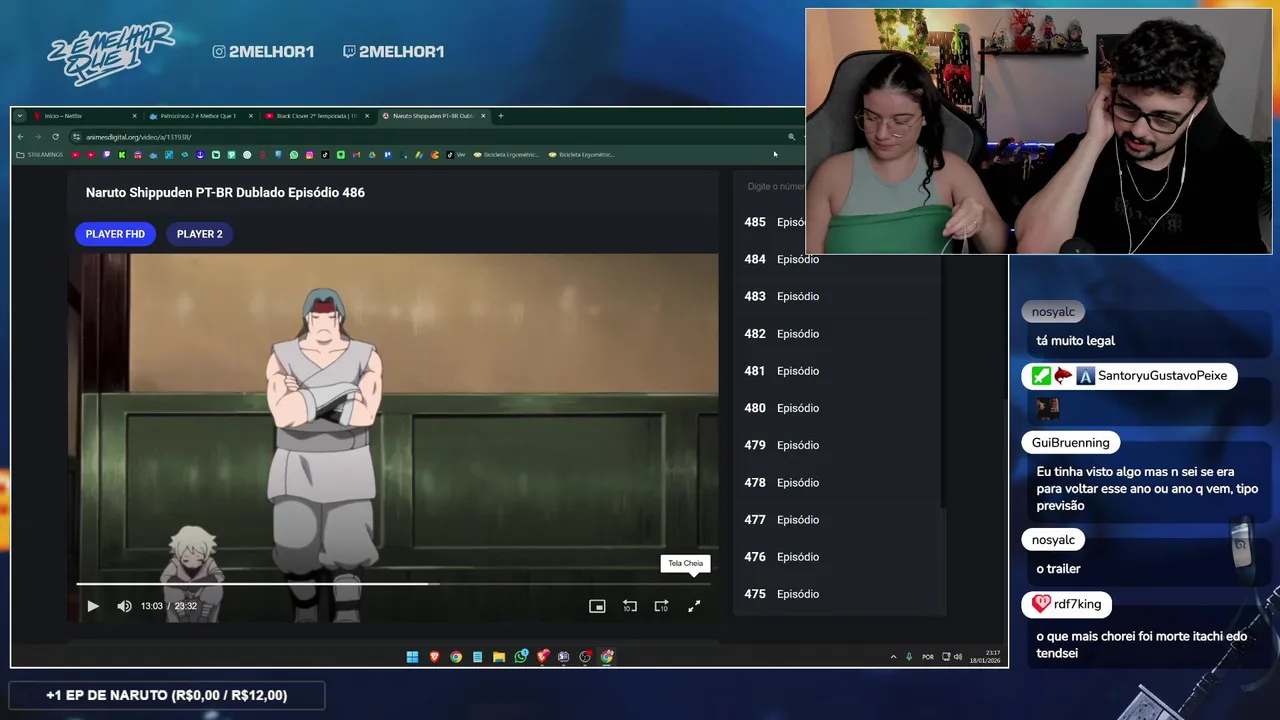Open the system volume control
This screenshot has height=720, width=1280.
pyautogui.click(x=958, y=657)
